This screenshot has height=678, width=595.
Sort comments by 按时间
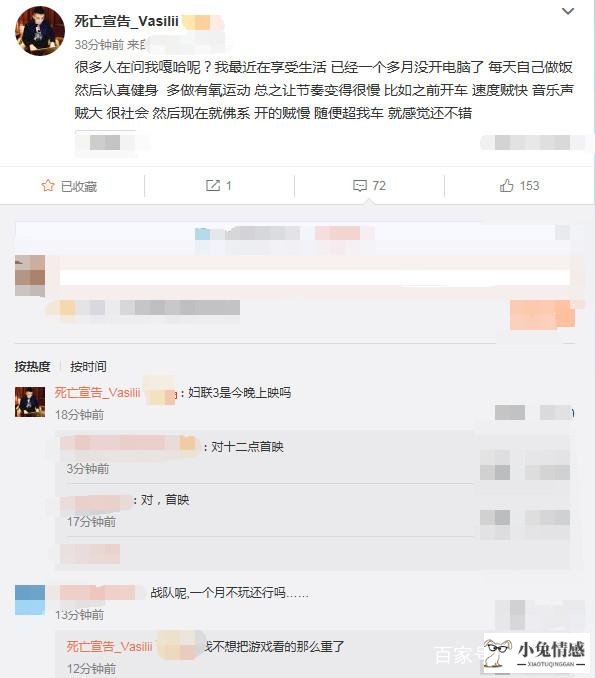tap(88, 367)
